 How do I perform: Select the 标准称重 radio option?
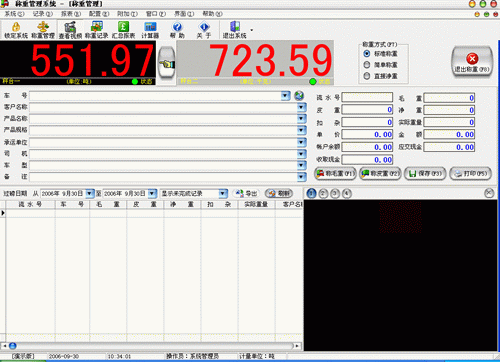(x=367, y=54)
